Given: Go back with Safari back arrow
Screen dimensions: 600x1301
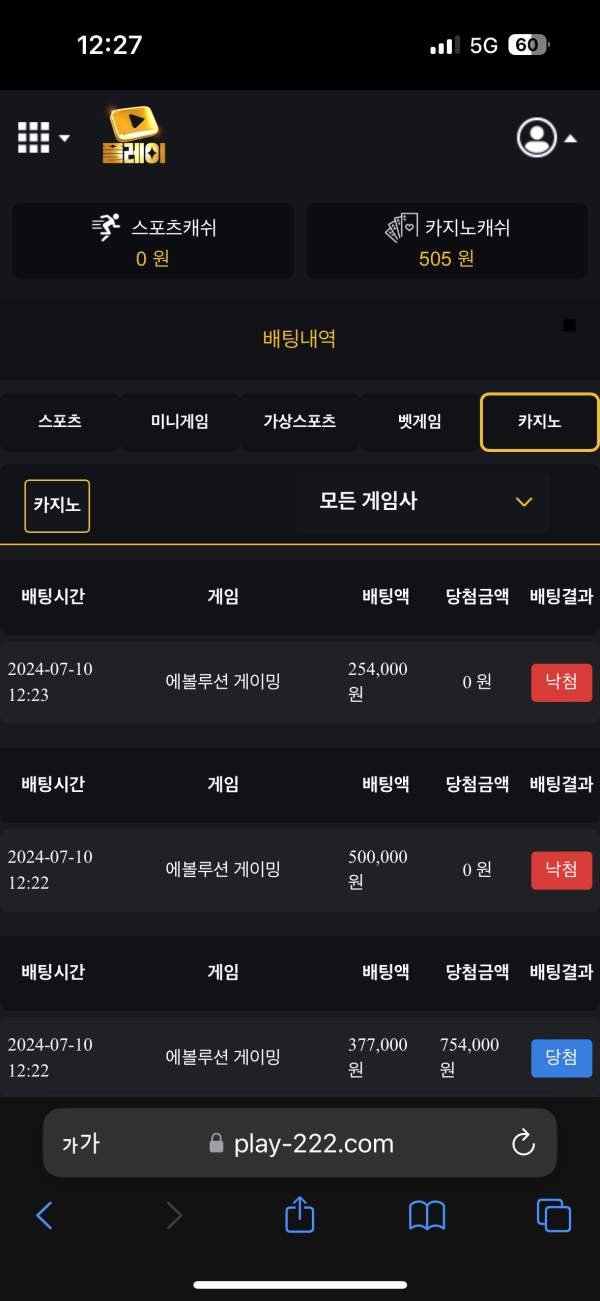Looking at the screenshot, I should 44,1215.
